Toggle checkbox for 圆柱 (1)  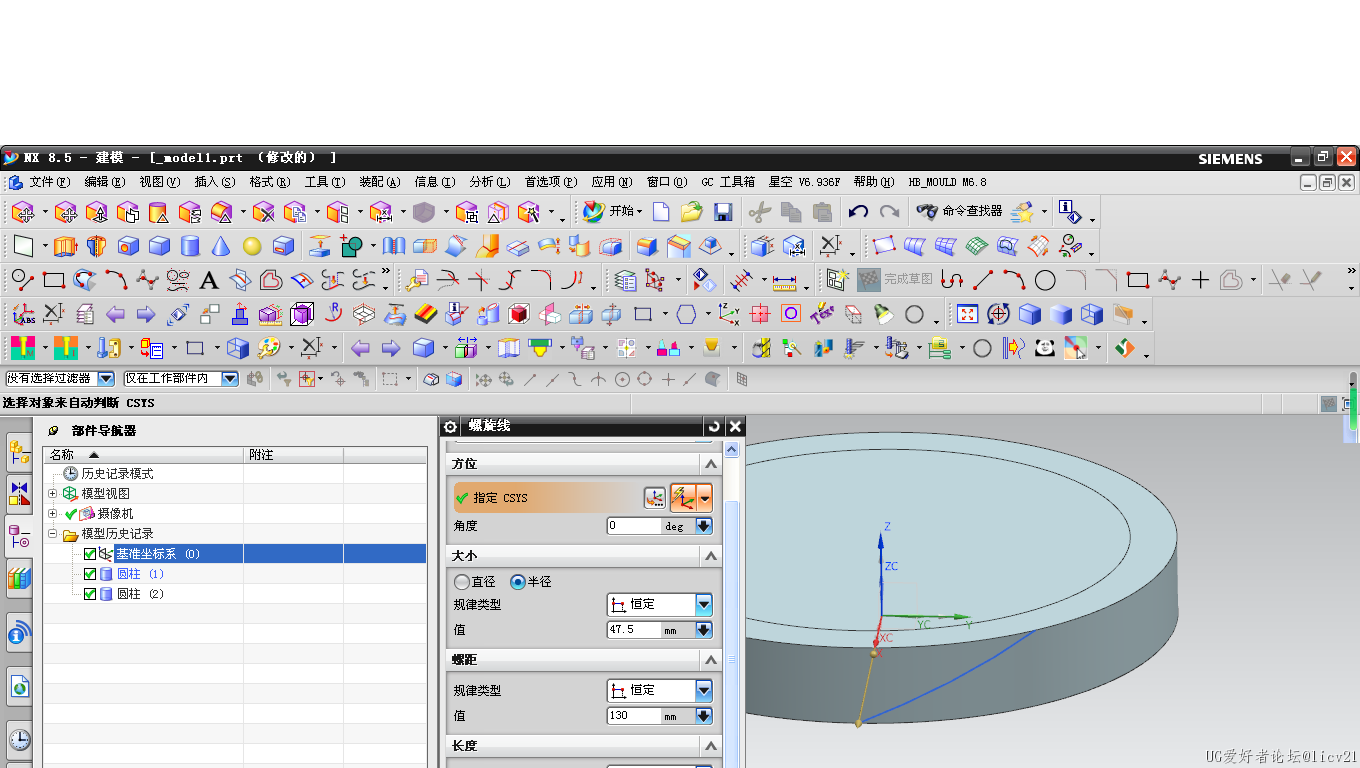90,574
